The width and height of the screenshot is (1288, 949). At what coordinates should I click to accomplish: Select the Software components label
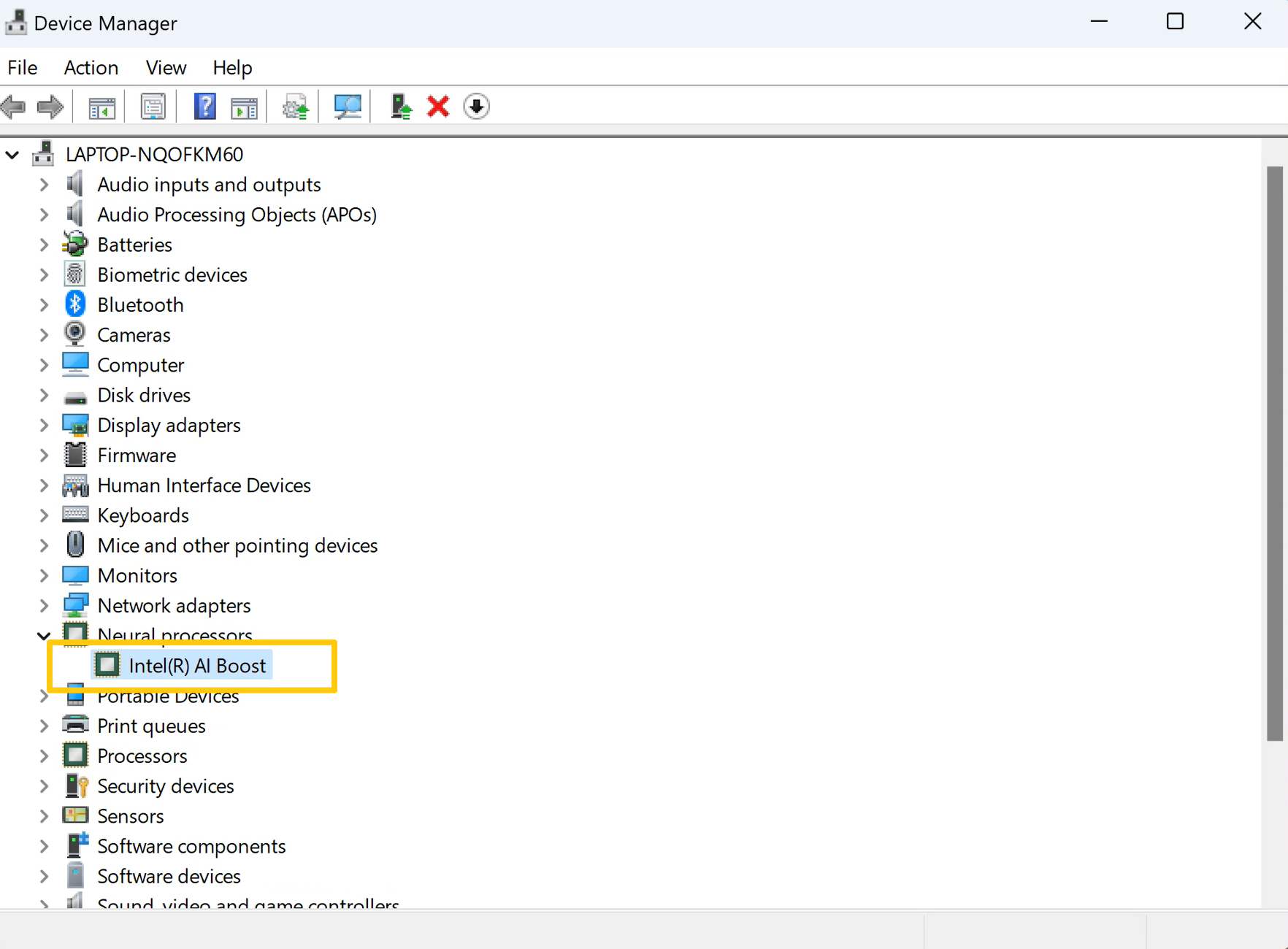click(x=191, y=845)
